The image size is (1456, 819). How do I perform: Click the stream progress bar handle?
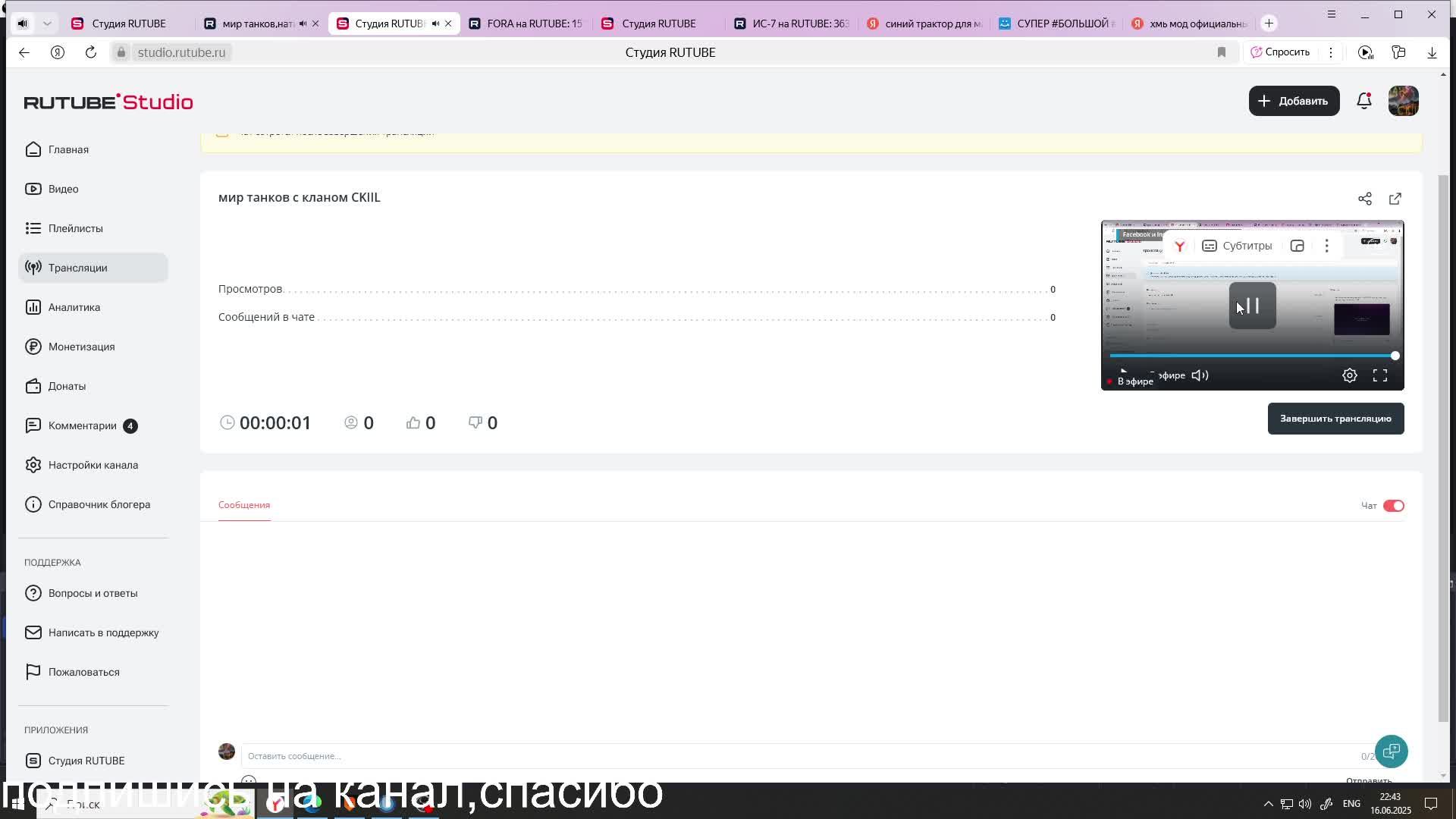[x=1395, y=356]
